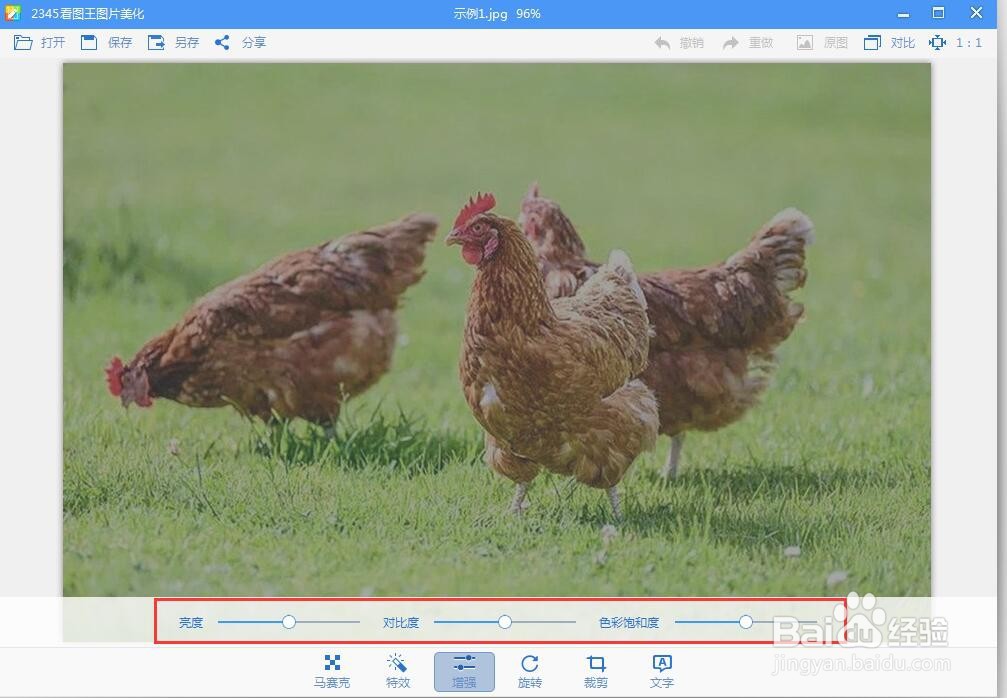
Task: Minimize the 2345看图王 window
Action: pos(904,13)
